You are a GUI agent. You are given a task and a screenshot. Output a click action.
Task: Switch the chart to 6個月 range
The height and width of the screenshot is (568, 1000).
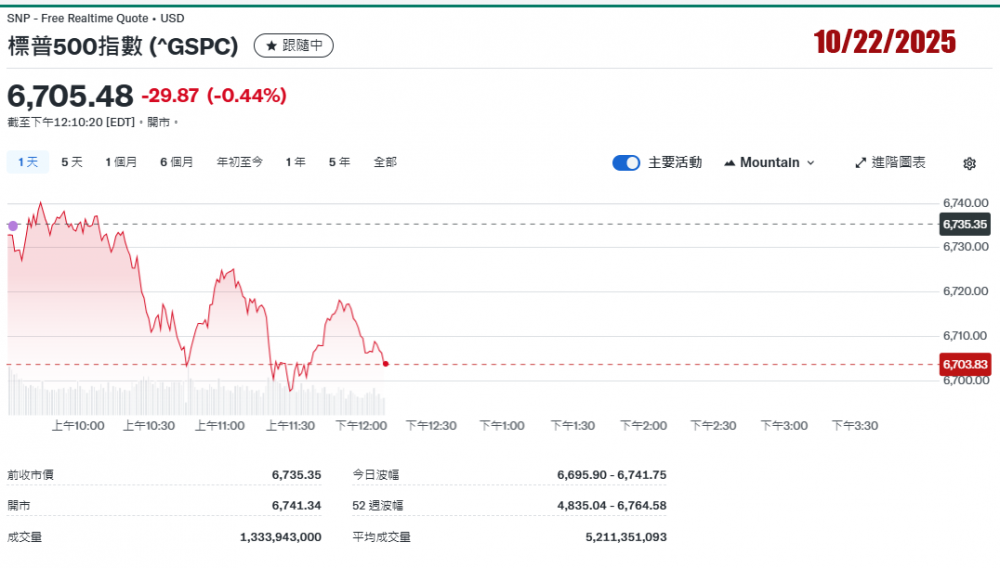pyautogui.click(x=177, y=162)
